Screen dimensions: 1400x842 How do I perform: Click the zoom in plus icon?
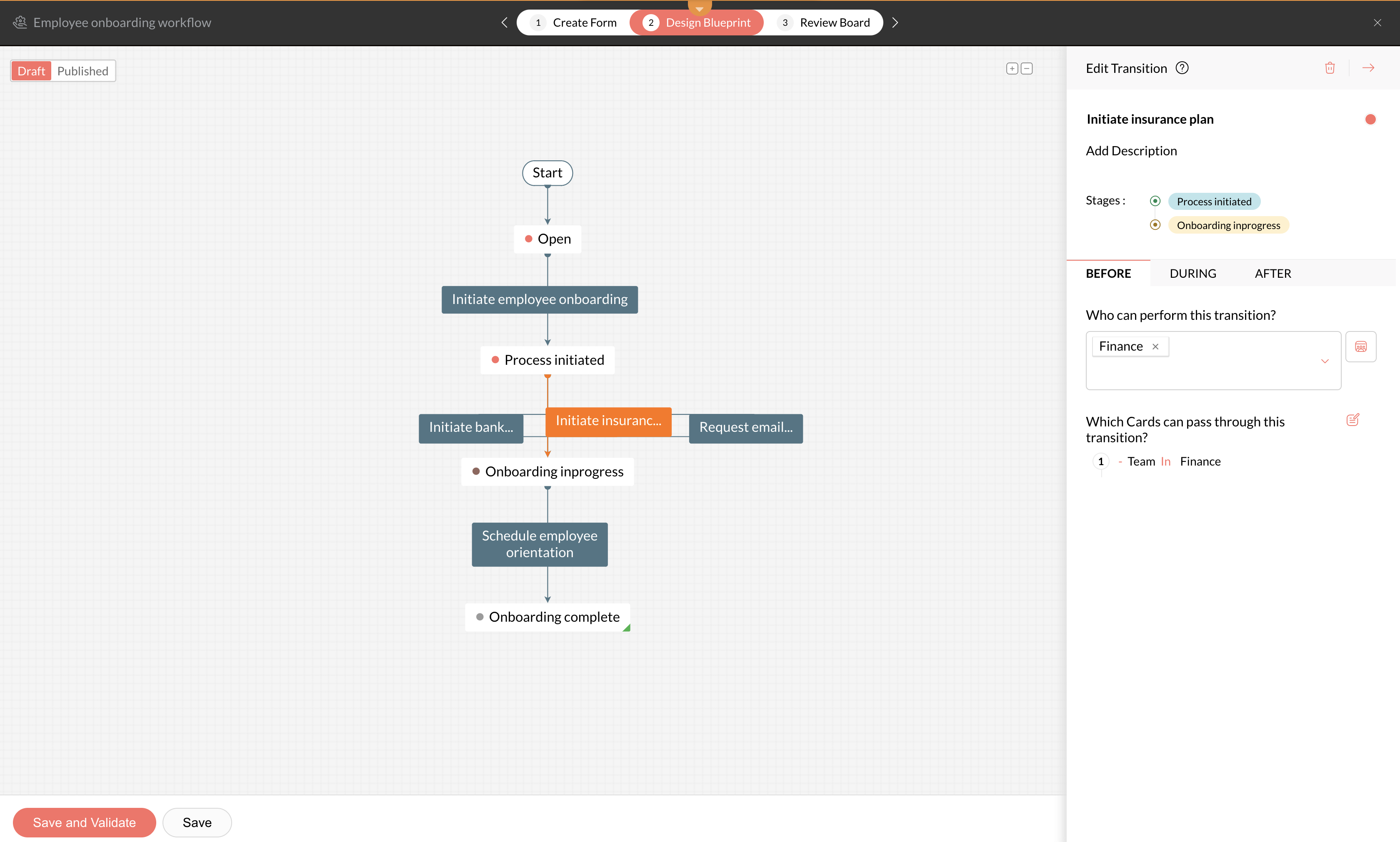click(1012, 69)
